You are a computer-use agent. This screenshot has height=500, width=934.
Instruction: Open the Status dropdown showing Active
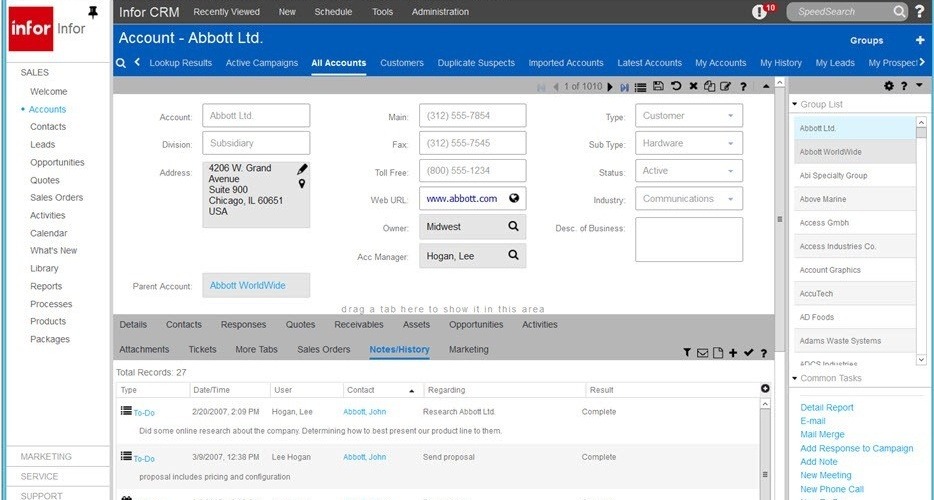pyautogui.click(x=689, y=170)
